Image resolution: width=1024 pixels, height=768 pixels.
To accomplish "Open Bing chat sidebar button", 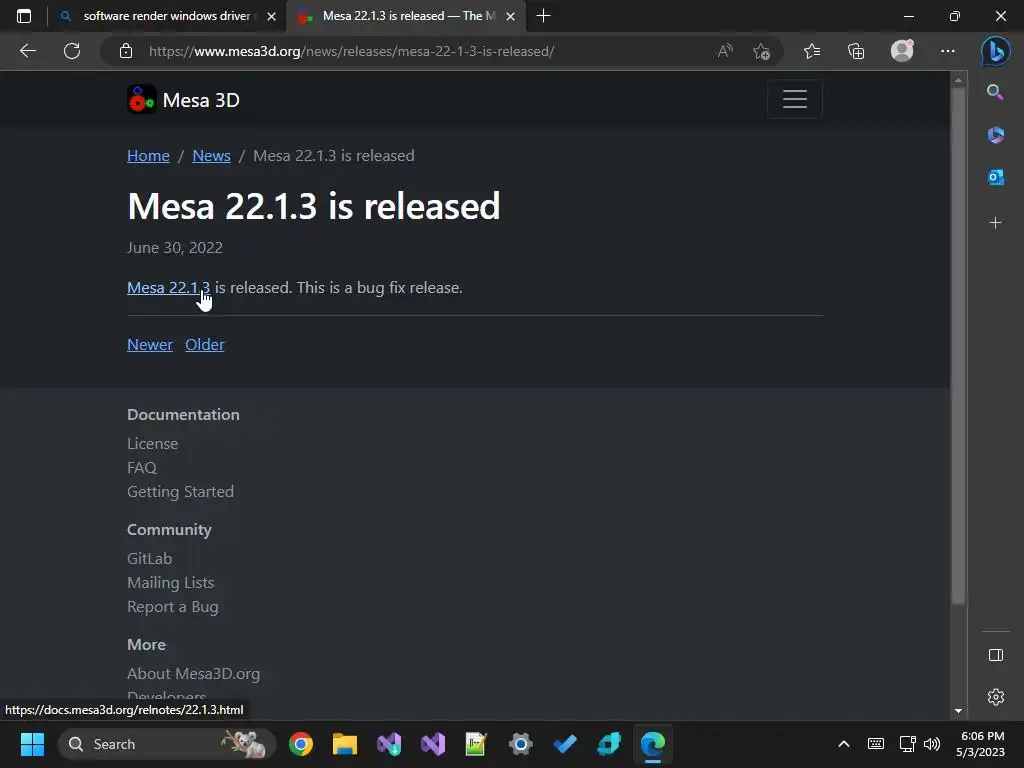I will 995,51.
